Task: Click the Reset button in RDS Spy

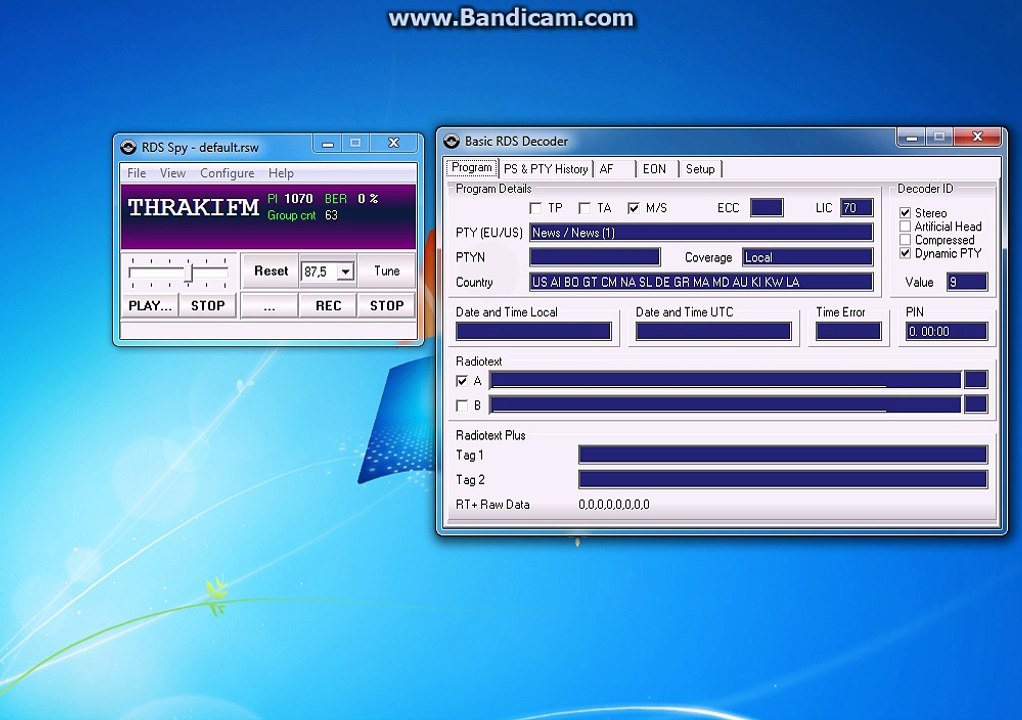Action: (270, 271)
